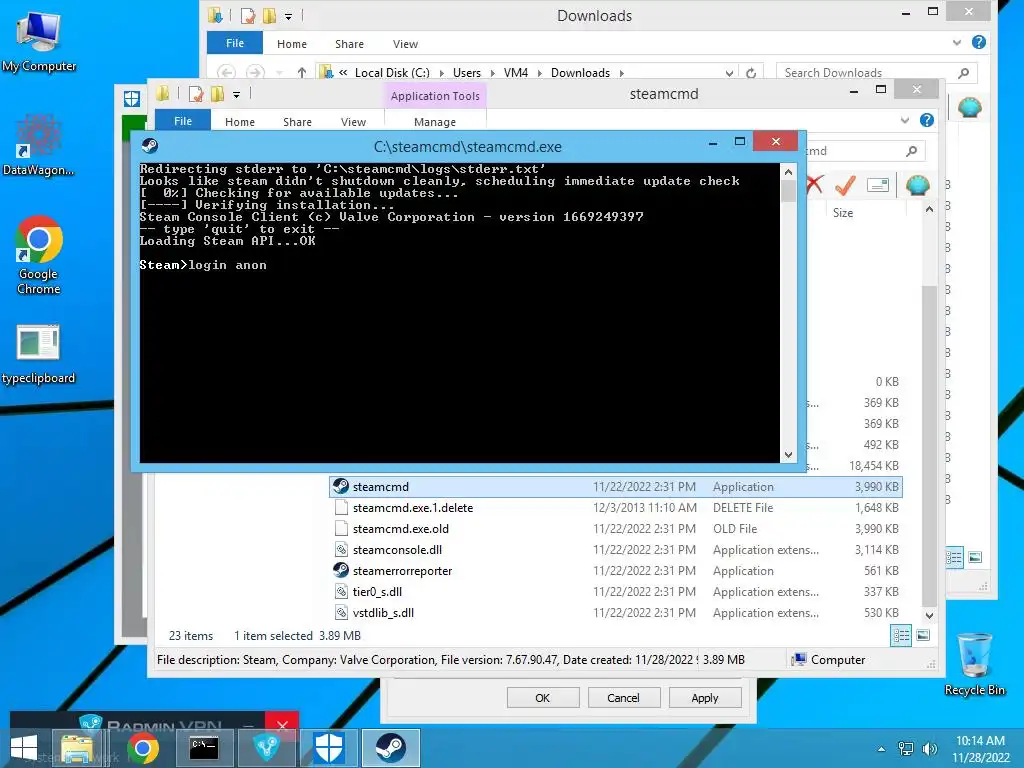Click OK in properties dialog

click(543, 697)
